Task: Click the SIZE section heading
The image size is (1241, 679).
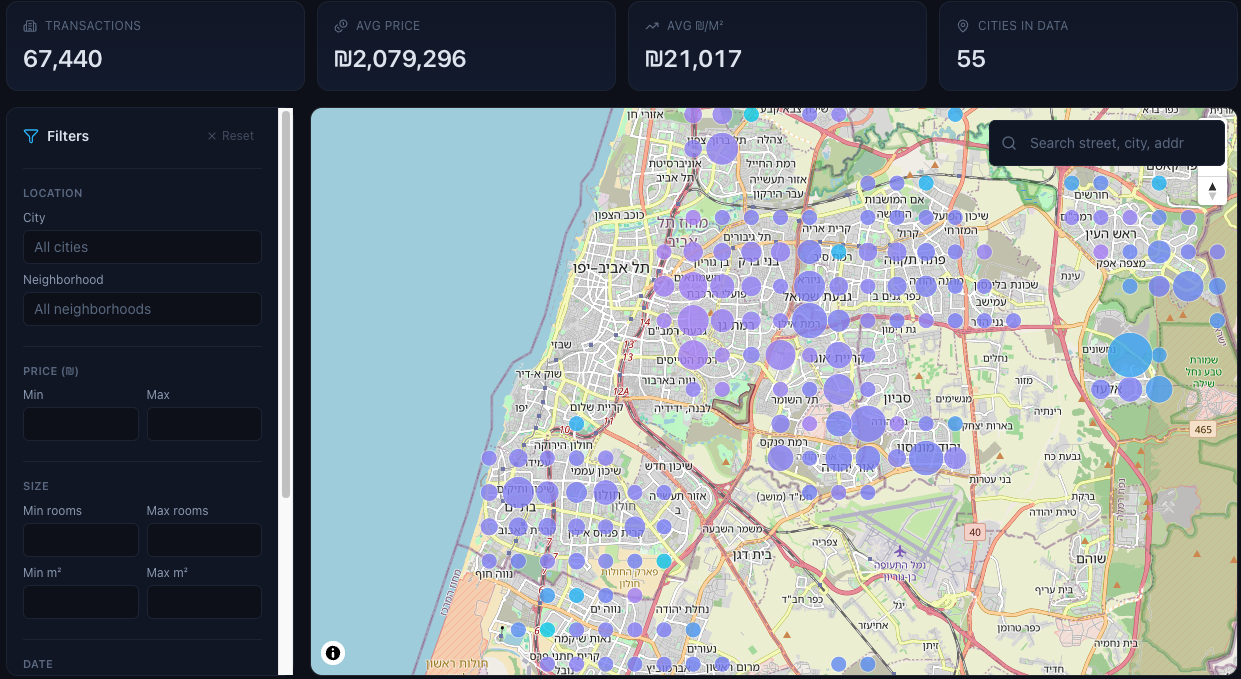Action: (x=36, y=486)
